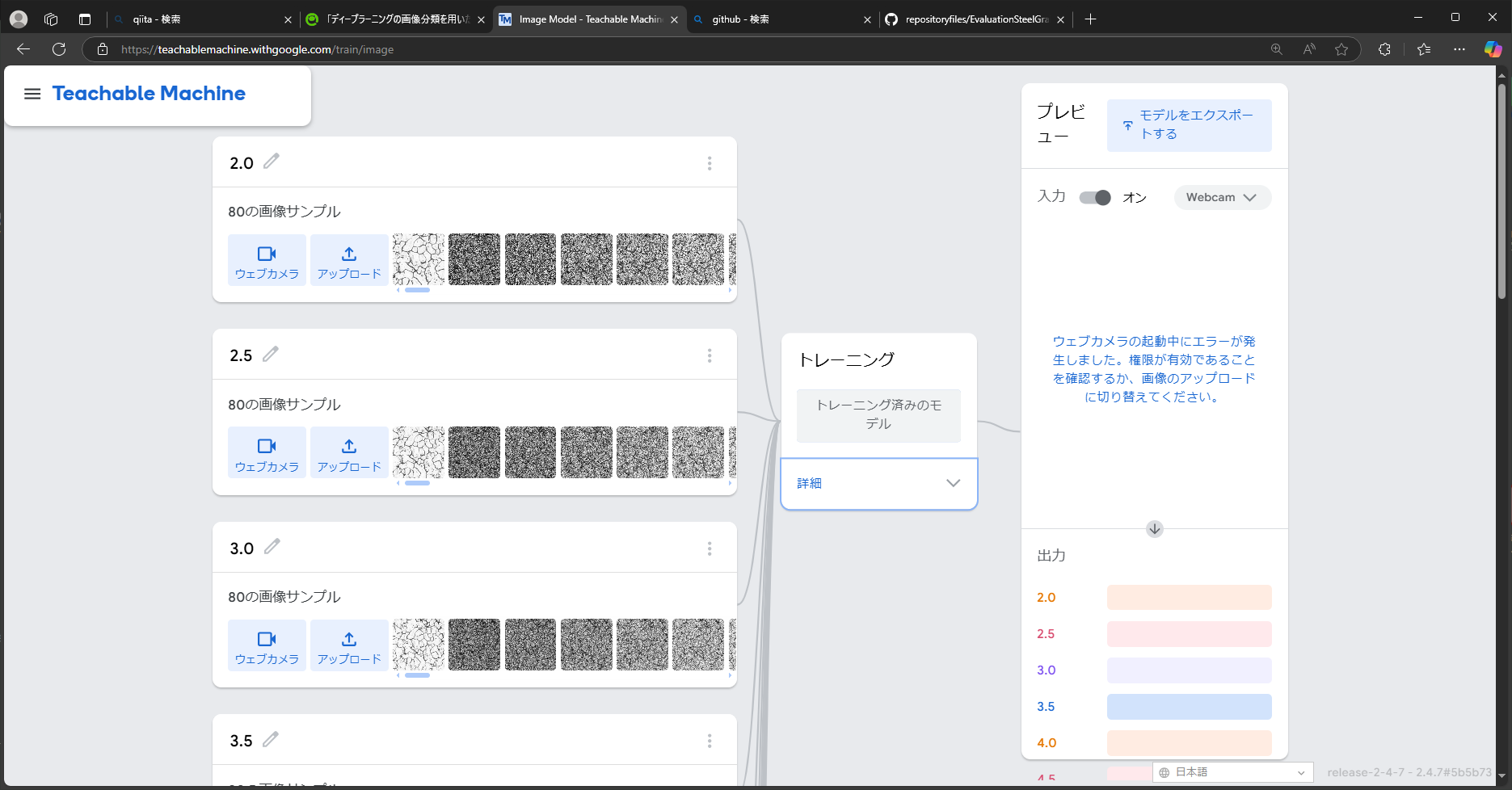
Task: Switch to the qiita - 検索 tab
Action: click(202, 19)
